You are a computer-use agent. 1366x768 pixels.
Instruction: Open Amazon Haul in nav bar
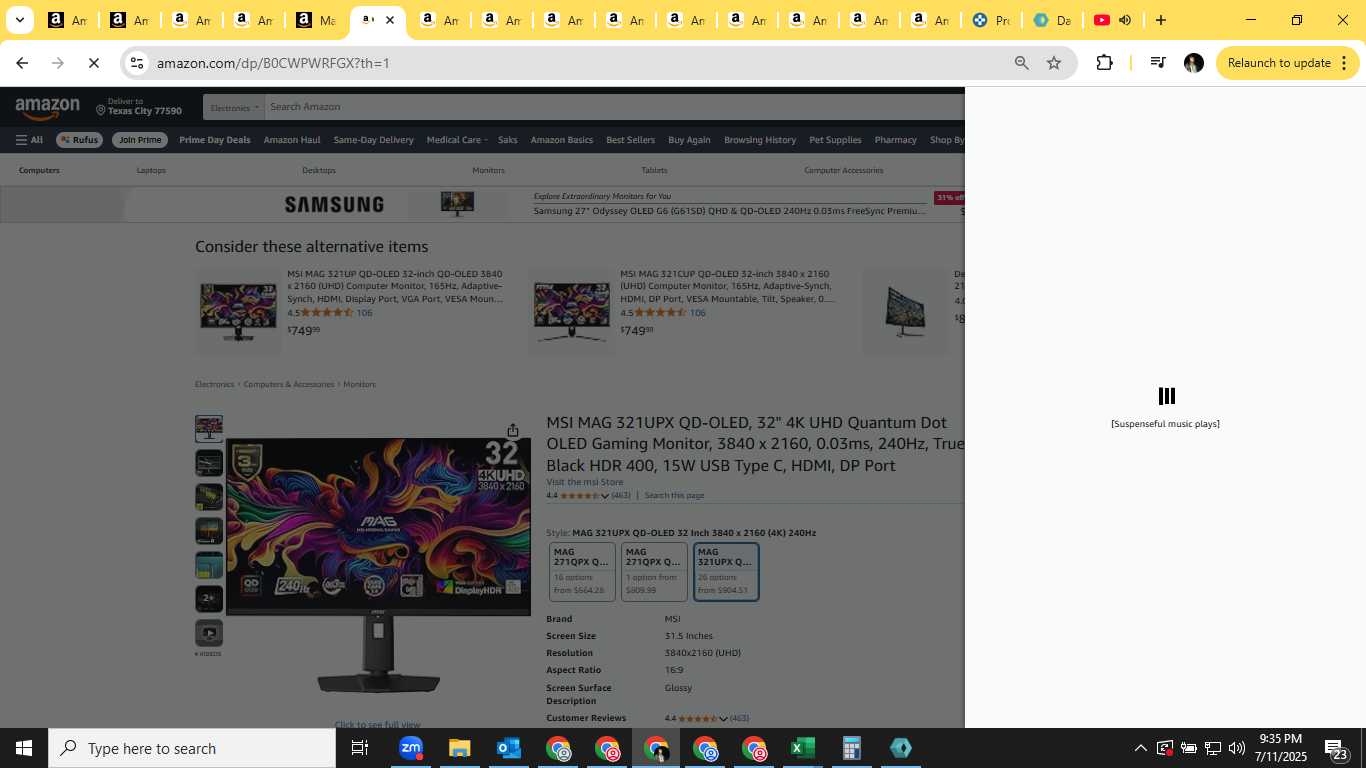pyautogui.click(x=292, y=140)
